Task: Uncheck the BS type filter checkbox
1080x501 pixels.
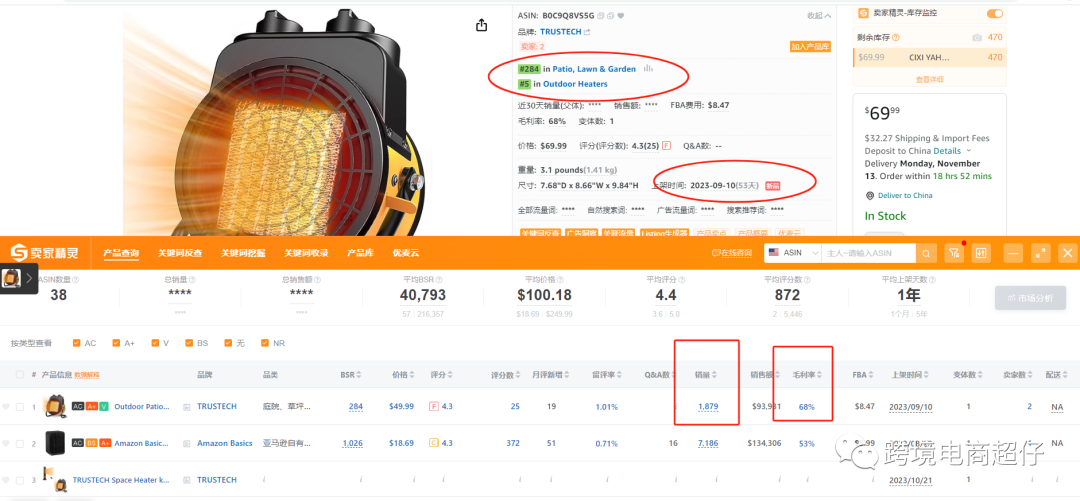Action: click(x=189, y=342)
